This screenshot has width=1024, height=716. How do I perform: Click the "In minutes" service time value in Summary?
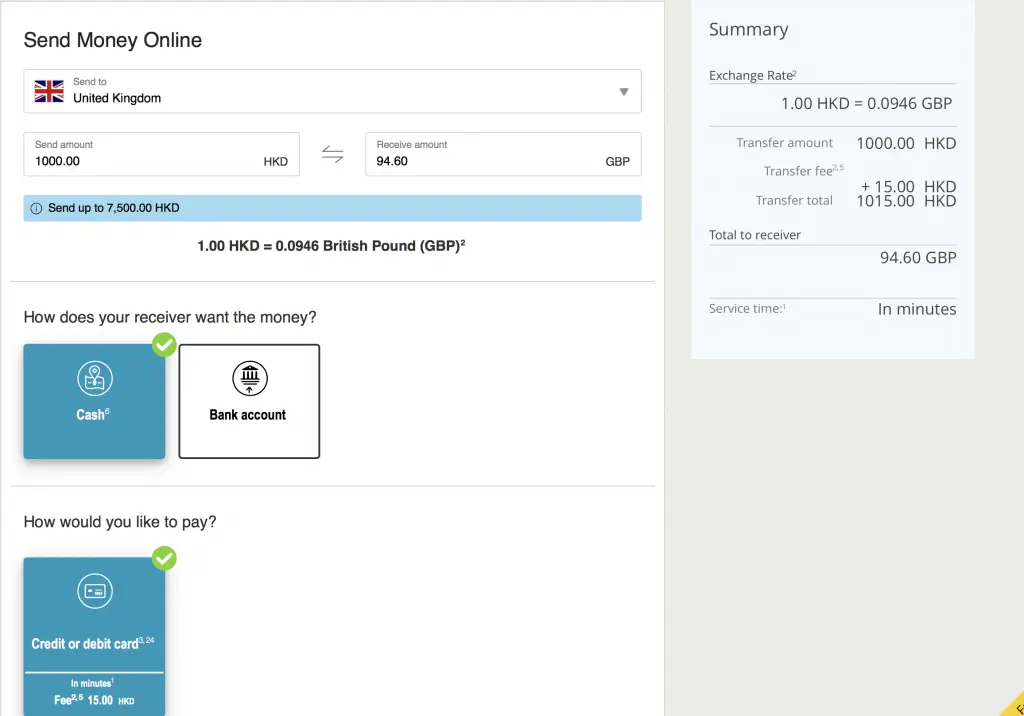pos(916,309)
